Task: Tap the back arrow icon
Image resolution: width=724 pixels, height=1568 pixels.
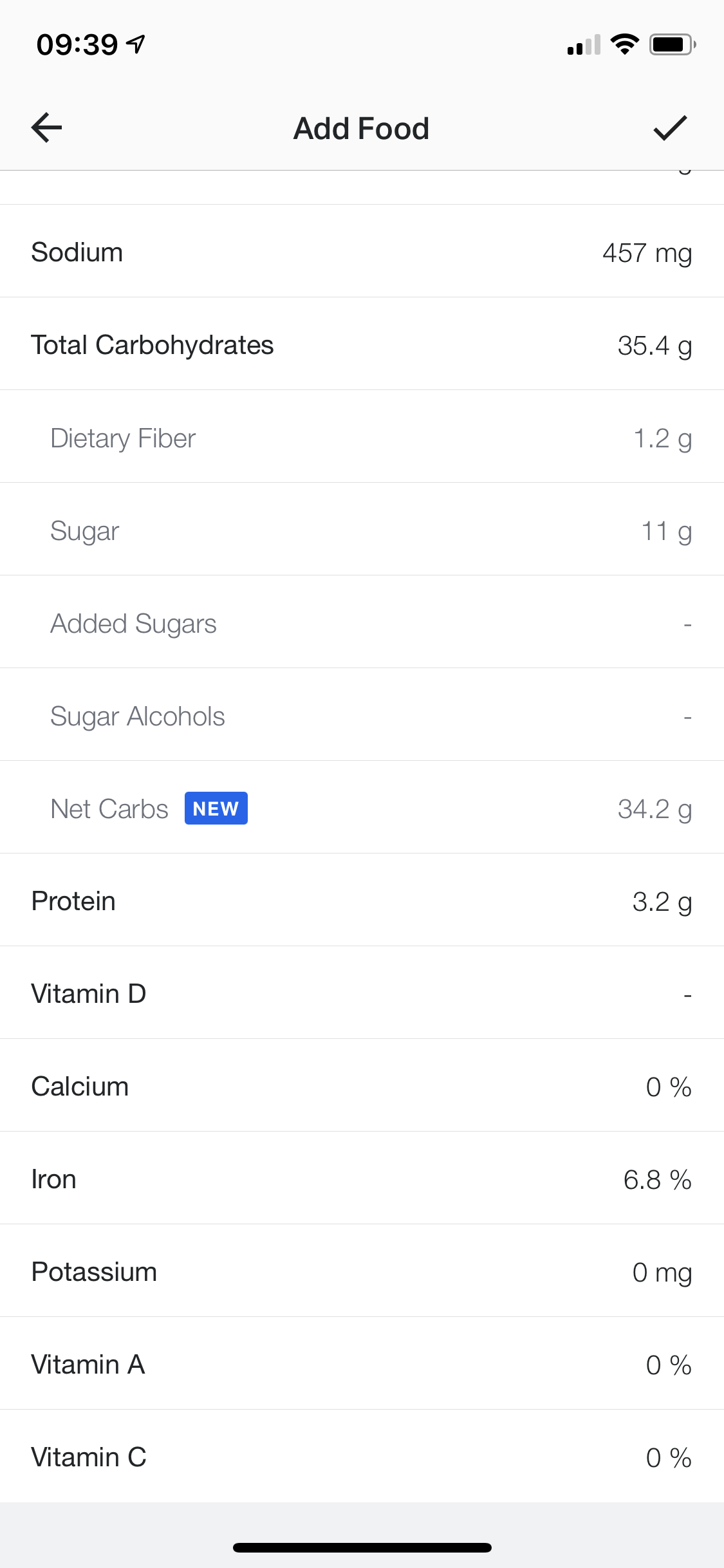Action: point(46,127)
